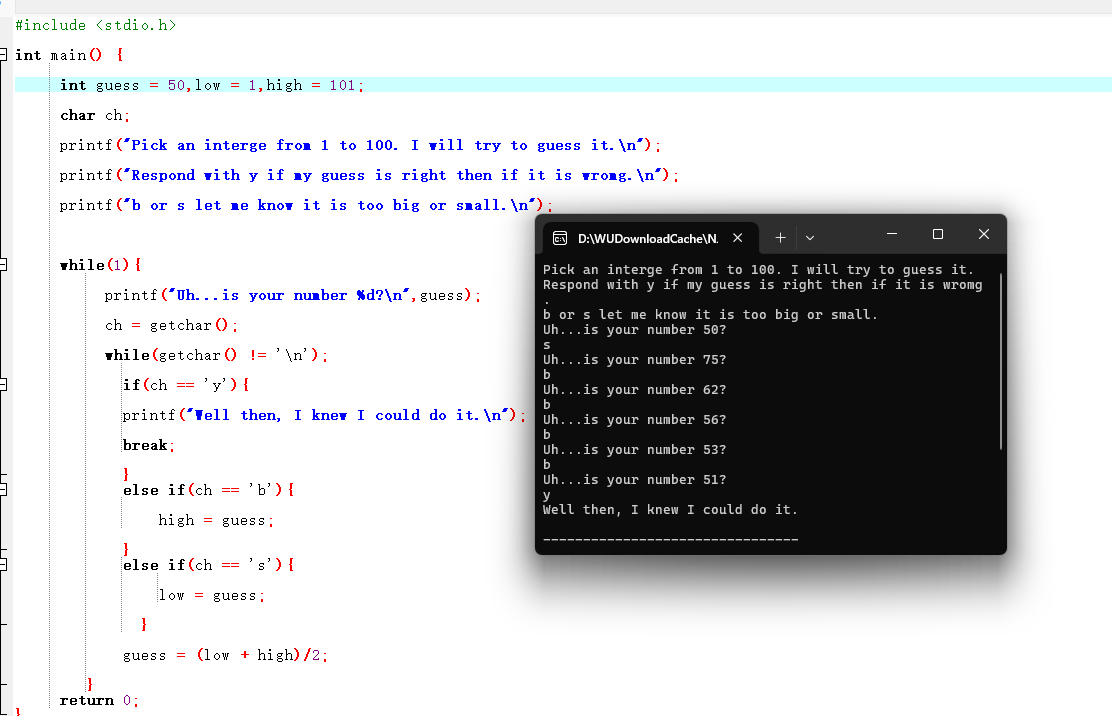The image size is (1112, 716).
Task: Minimize the terminal window
Action: point(892,234)
